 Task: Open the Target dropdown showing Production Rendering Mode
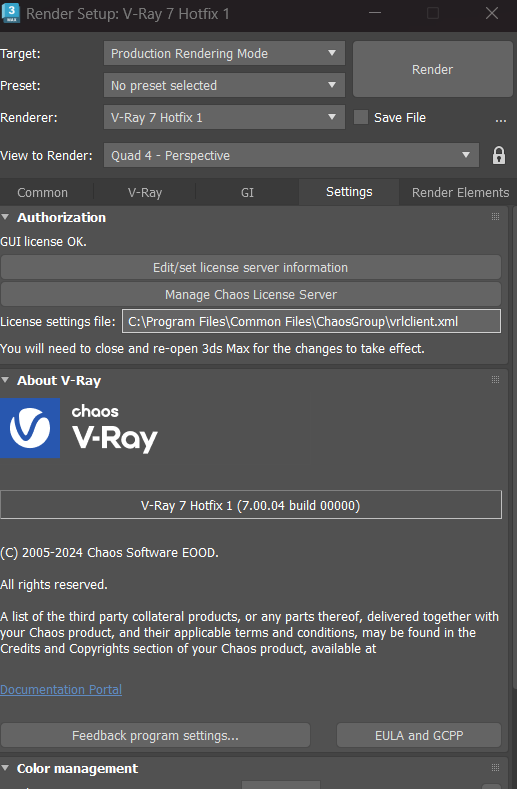point(224,53)
